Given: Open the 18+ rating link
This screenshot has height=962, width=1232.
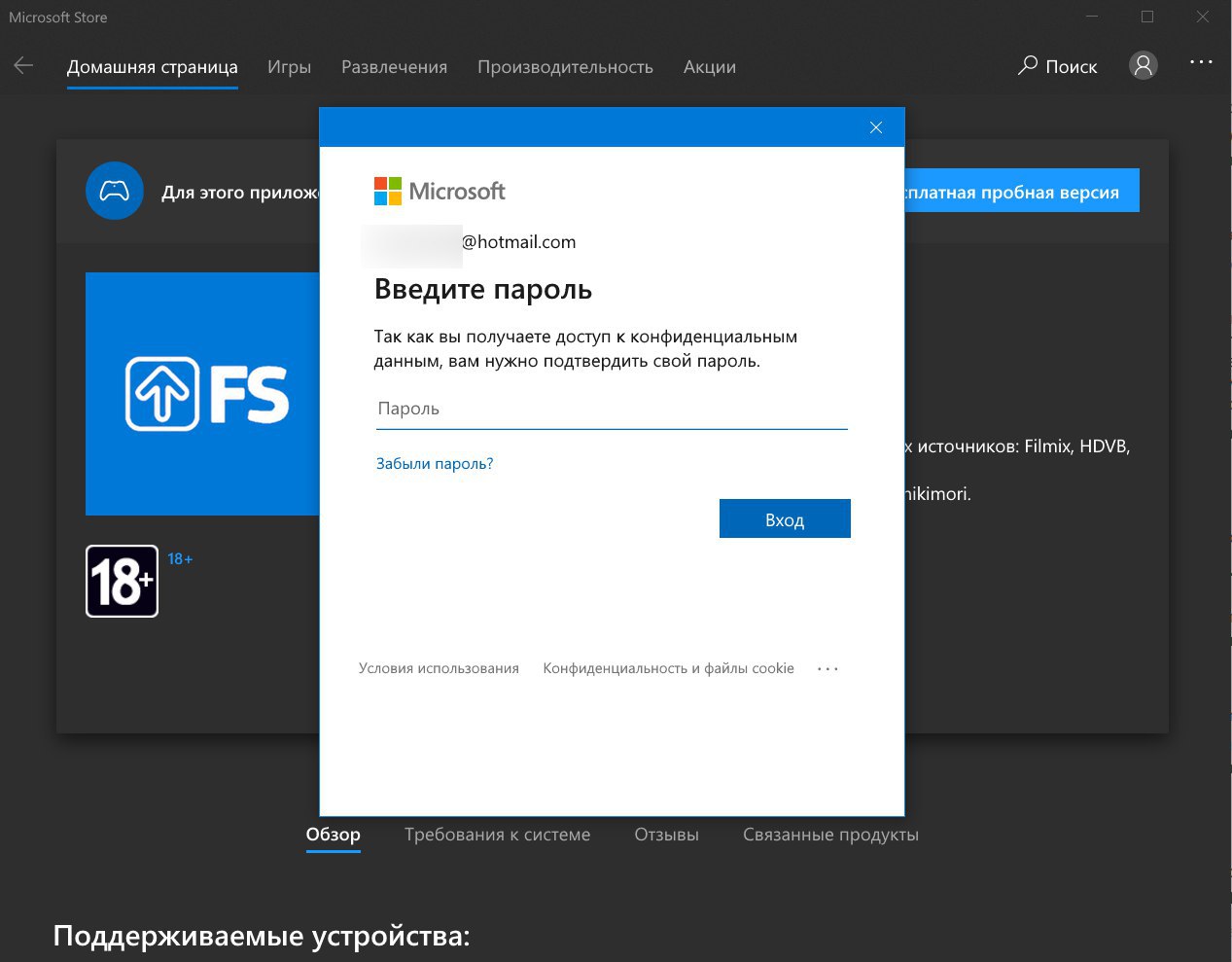Looking at the screenshot, I should [x=180, y=559].
